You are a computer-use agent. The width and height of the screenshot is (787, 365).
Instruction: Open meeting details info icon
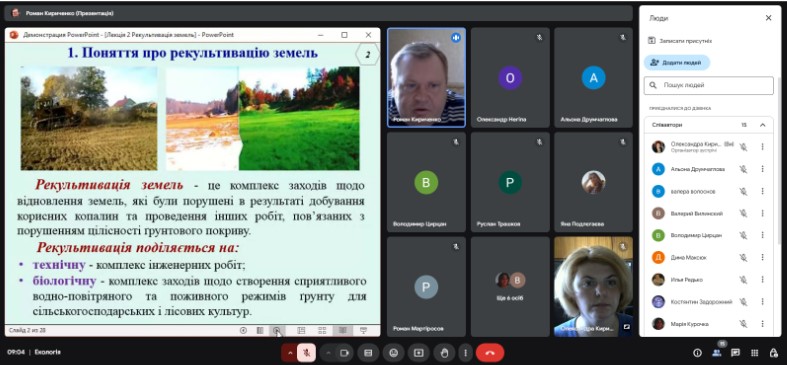tap(697, 353)
